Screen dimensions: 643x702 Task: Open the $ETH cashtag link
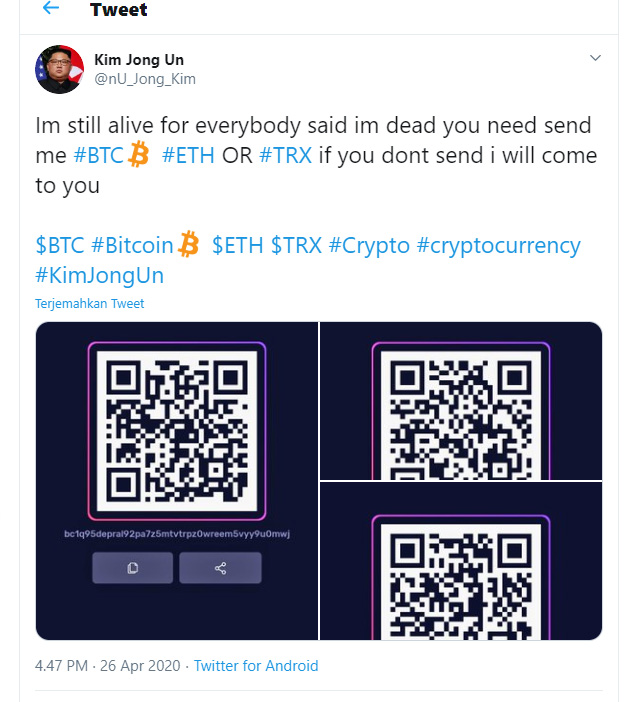237,245
